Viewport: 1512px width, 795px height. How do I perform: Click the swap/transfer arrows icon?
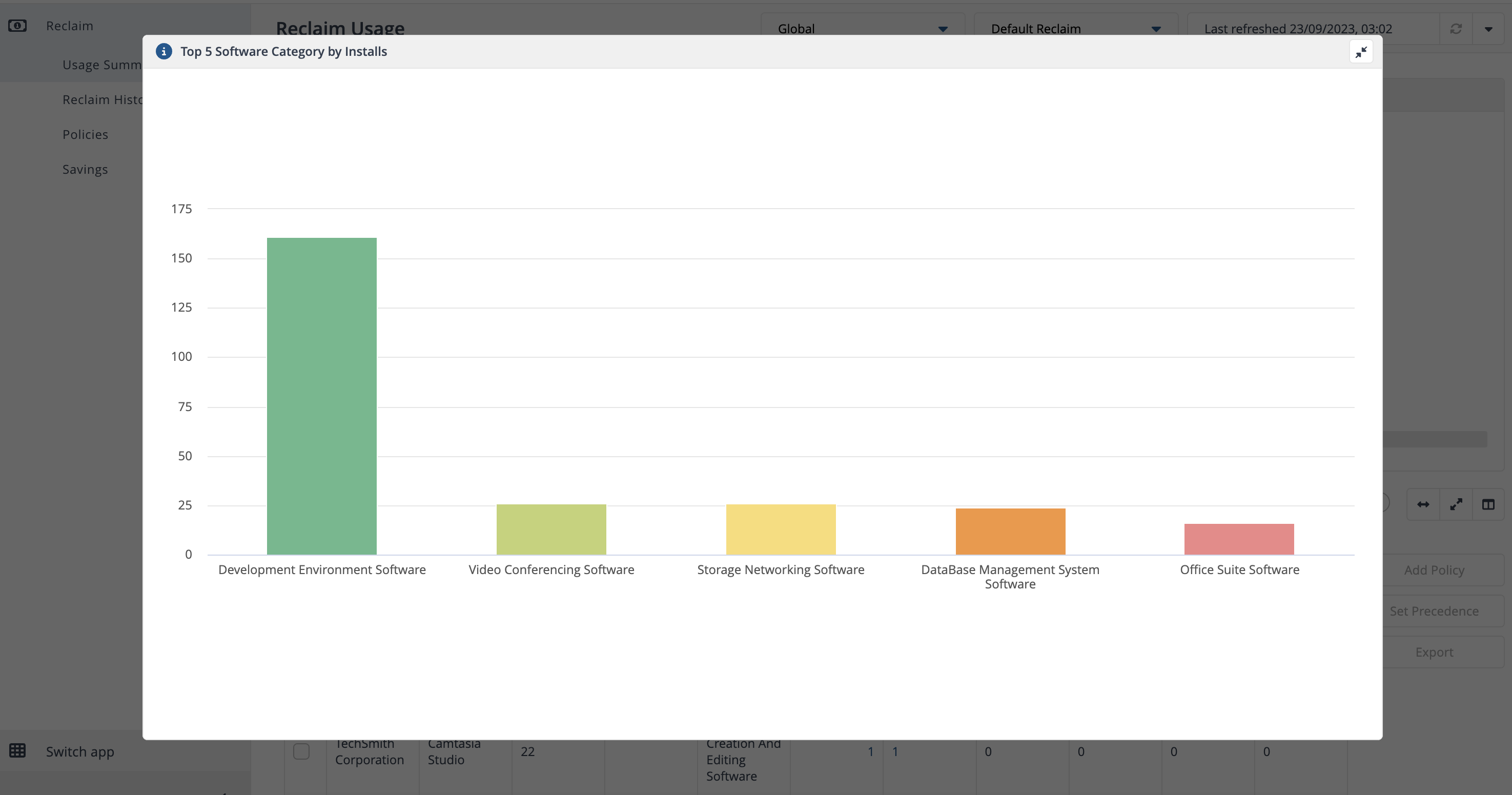click(1423, 505)
